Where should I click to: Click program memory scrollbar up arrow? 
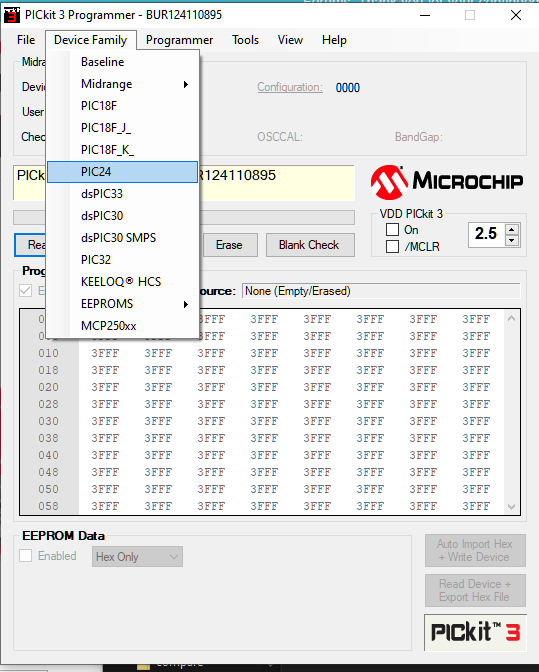tap(511, 318)
